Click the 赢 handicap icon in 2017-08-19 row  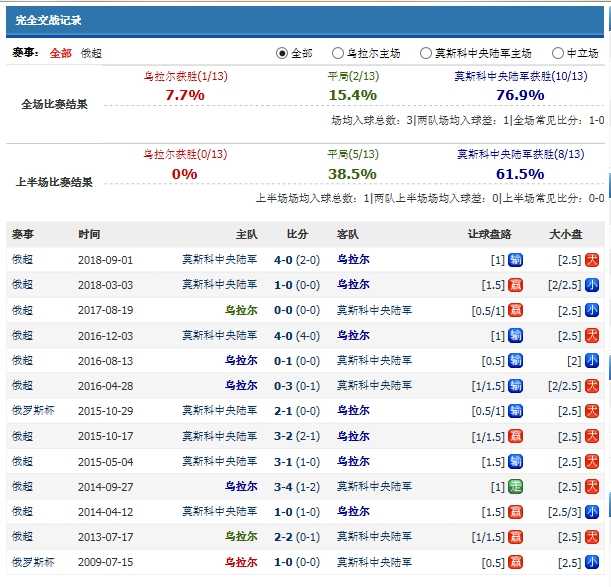click(x=515, y=311)
